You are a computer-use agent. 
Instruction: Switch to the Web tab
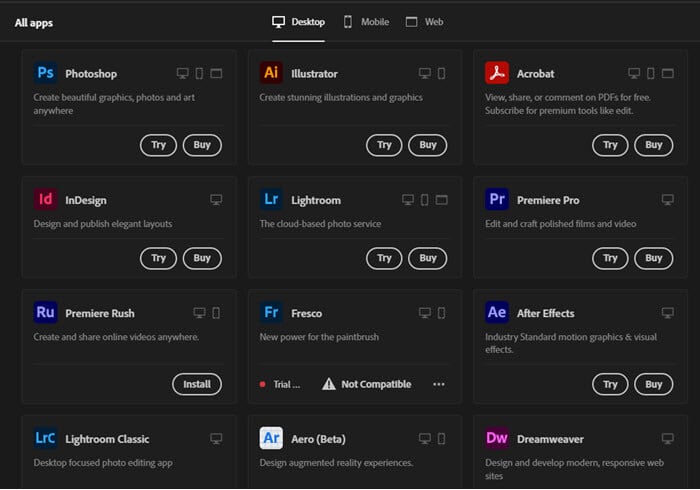(x=425, y=22)
